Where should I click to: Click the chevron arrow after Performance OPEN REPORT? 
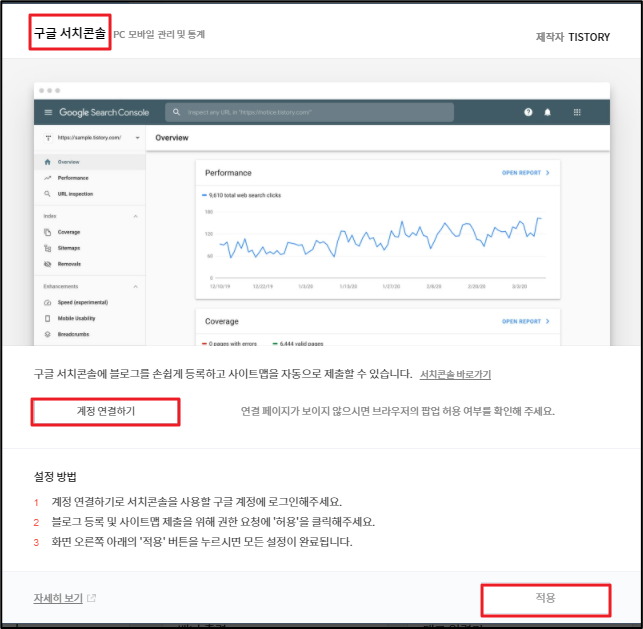[x=547, y=173]
